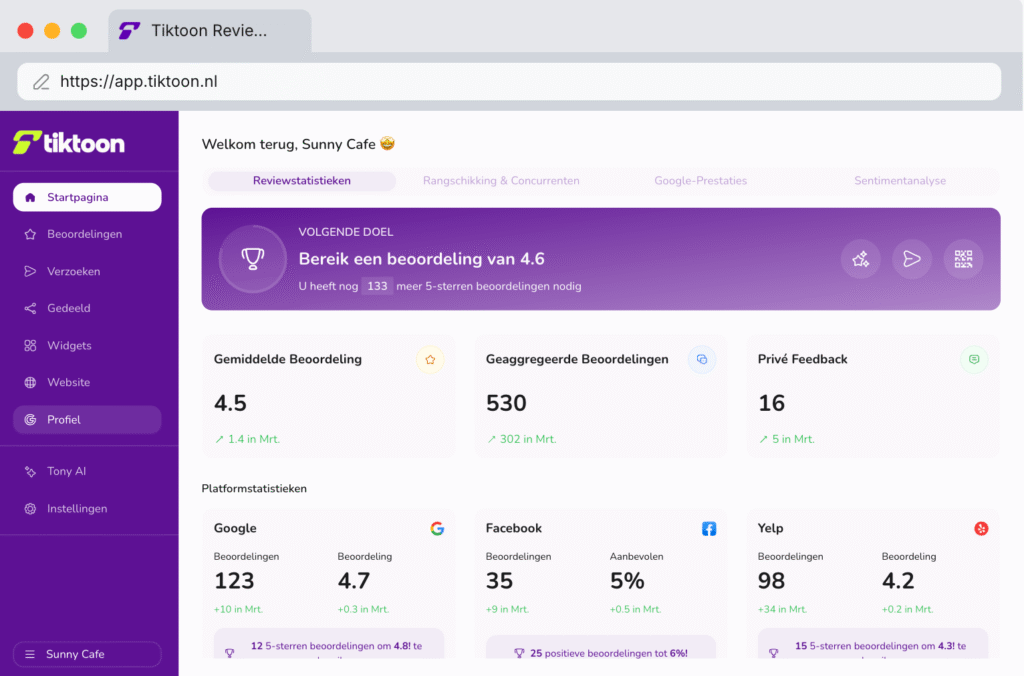Select the Sentimentanalyse tab

click(899, 181)
